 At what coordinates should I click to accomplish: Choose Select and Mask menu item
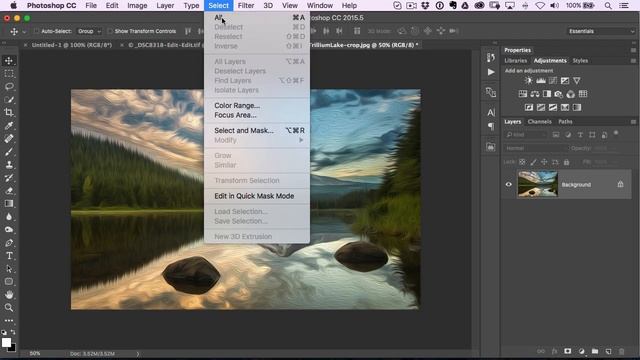point(257,131)
